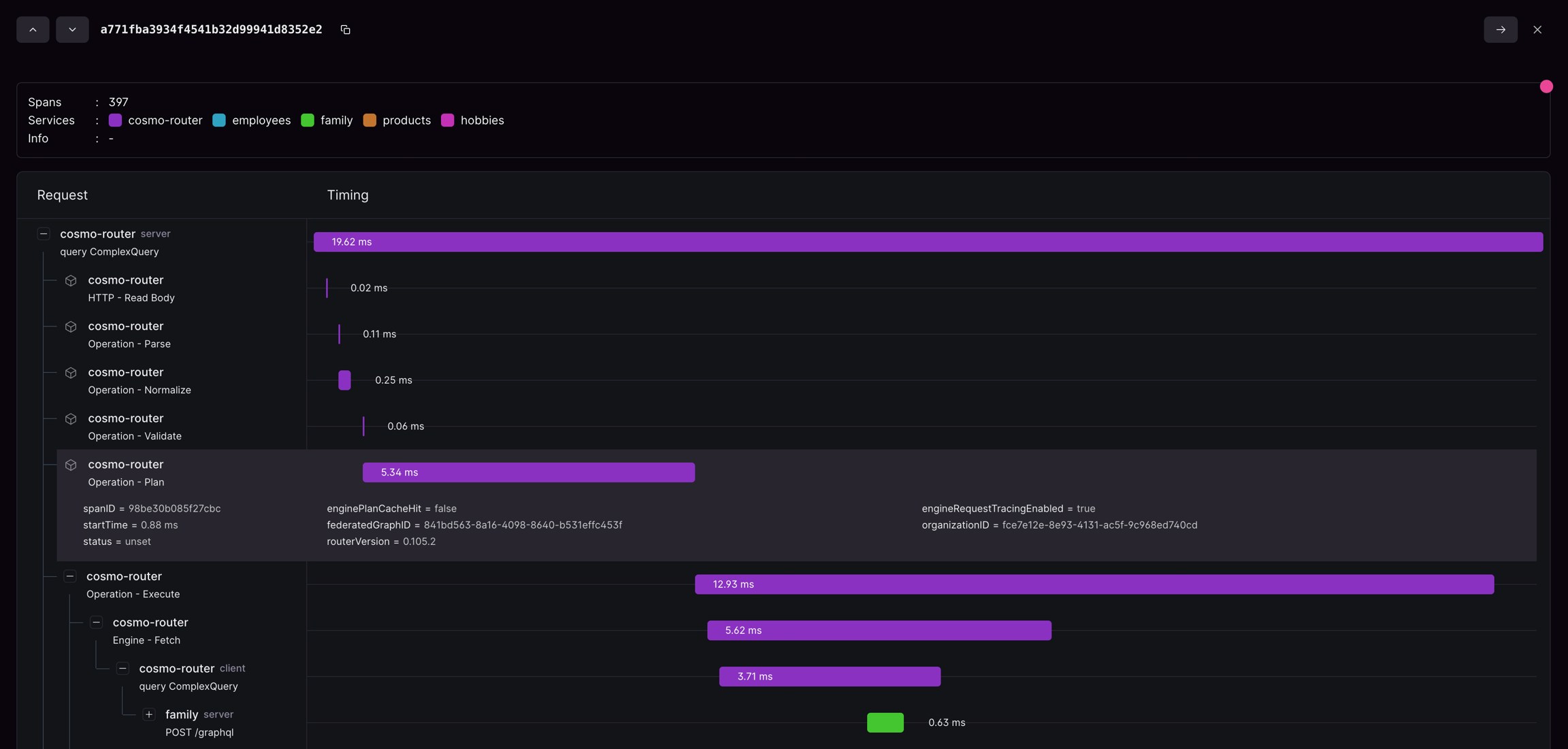This screenshot has width=1568, height=749.
Task: Click the Operation - Parse cube icon
Action: click(x=71, y=327)
